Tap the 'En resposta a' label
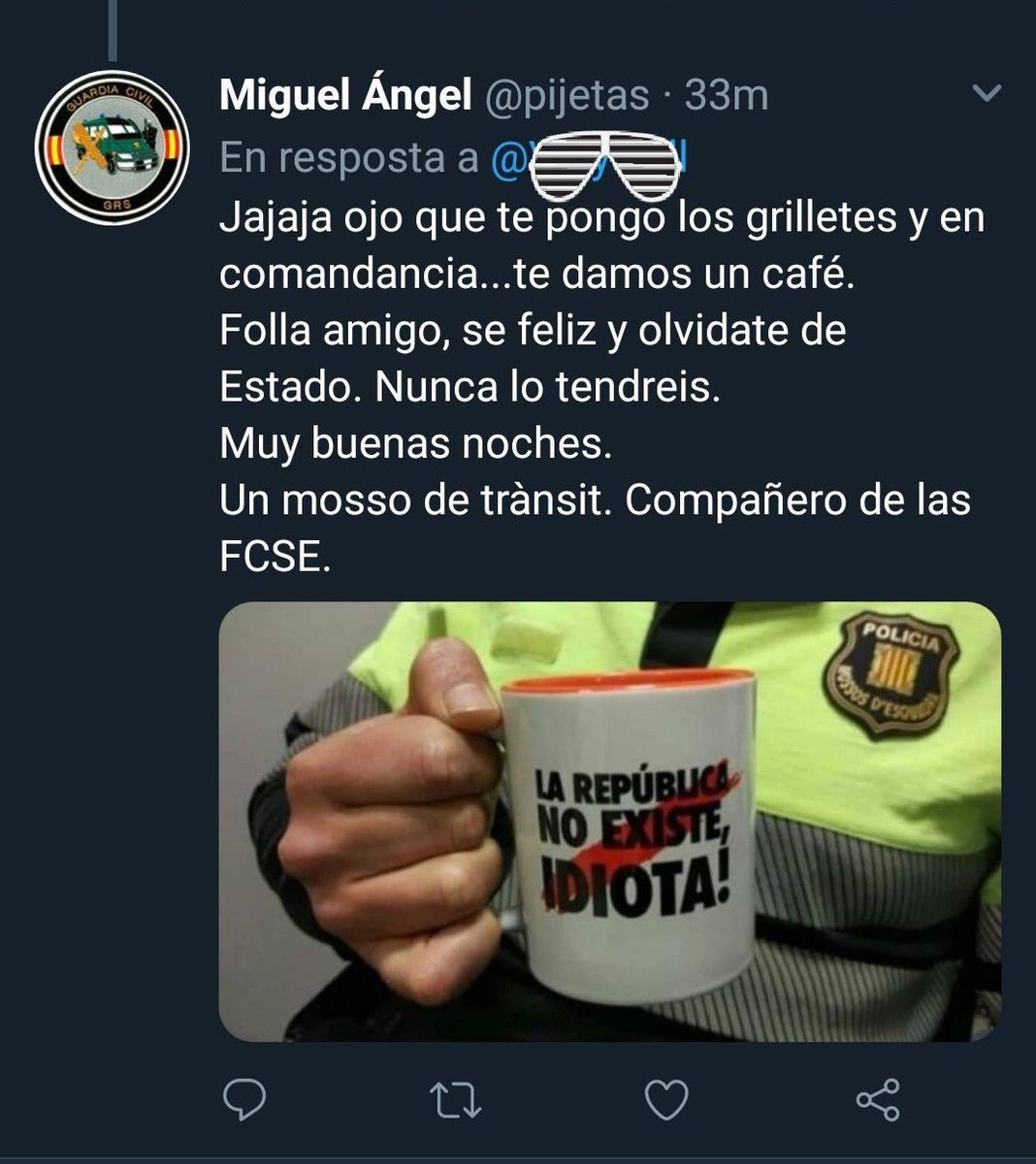 point(349,157)
